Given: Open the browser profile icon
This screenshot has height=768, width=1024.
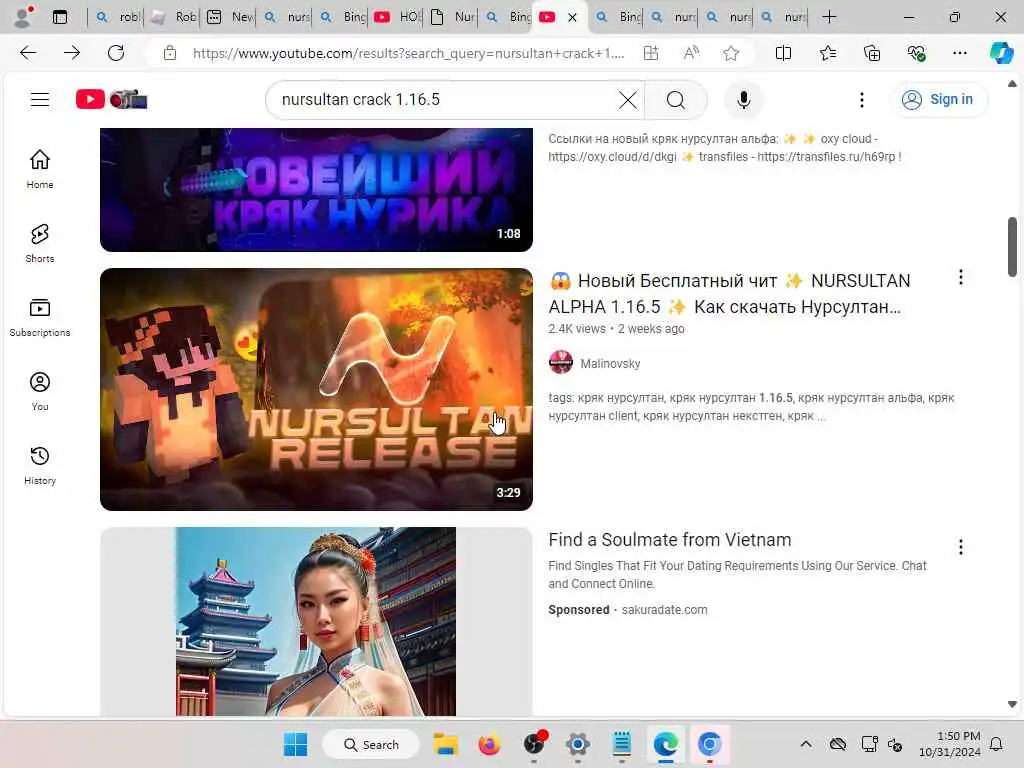Looking at the screenshot, I should click(x=23, y=17).
